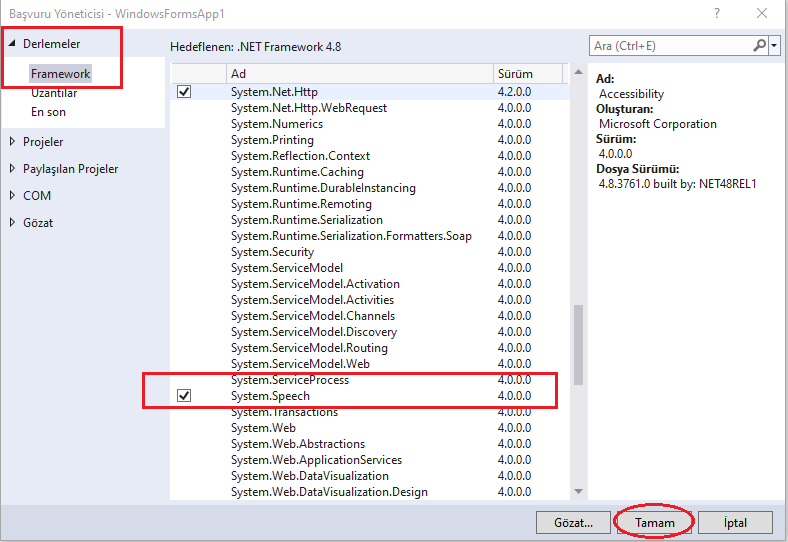
Task: Sort by the Ad column header
Action: 359,73
